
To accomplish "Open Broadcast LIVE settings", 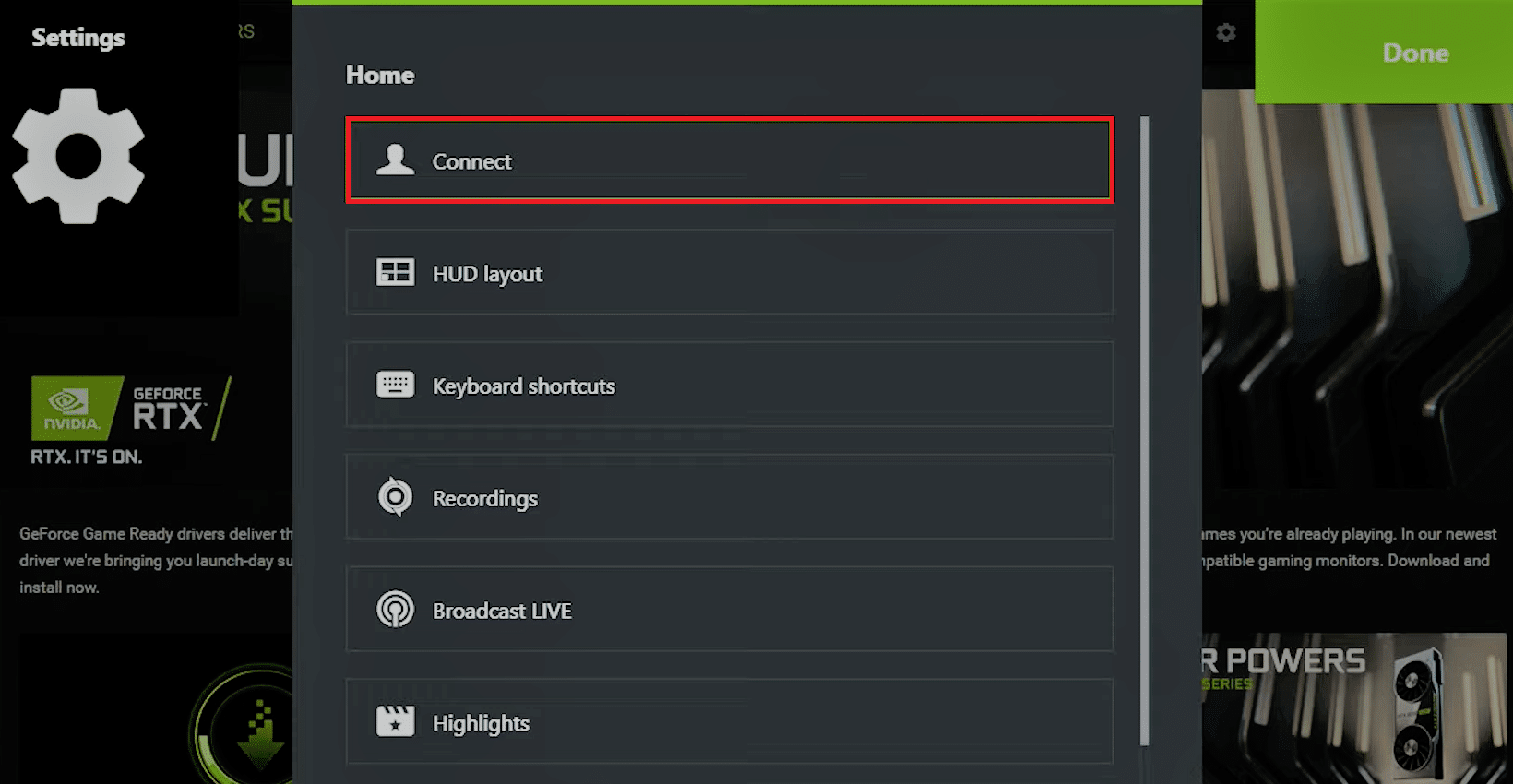I will coord(729,611).
